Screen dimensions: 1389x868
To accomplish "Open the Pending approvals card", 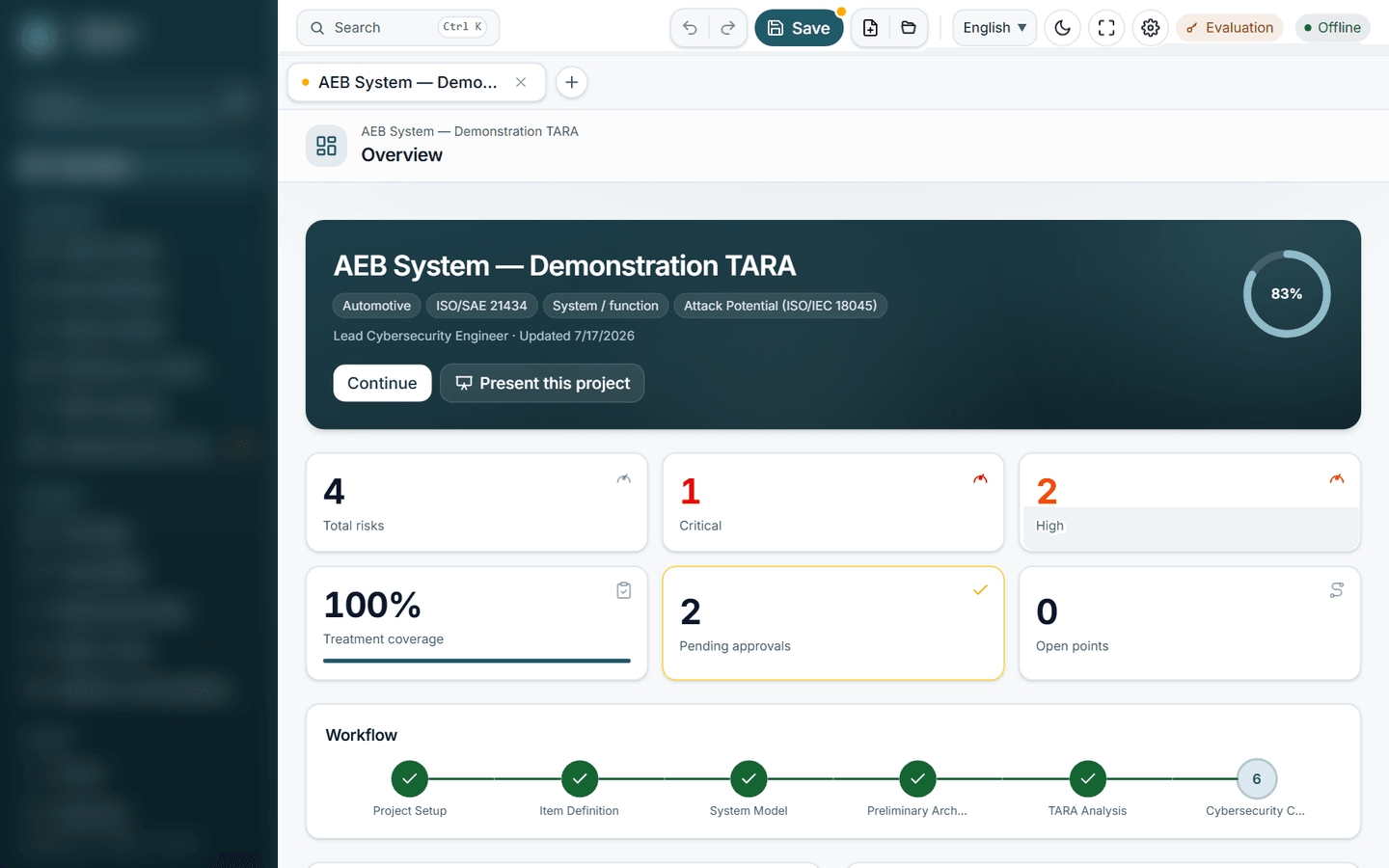I will point(833,623).
